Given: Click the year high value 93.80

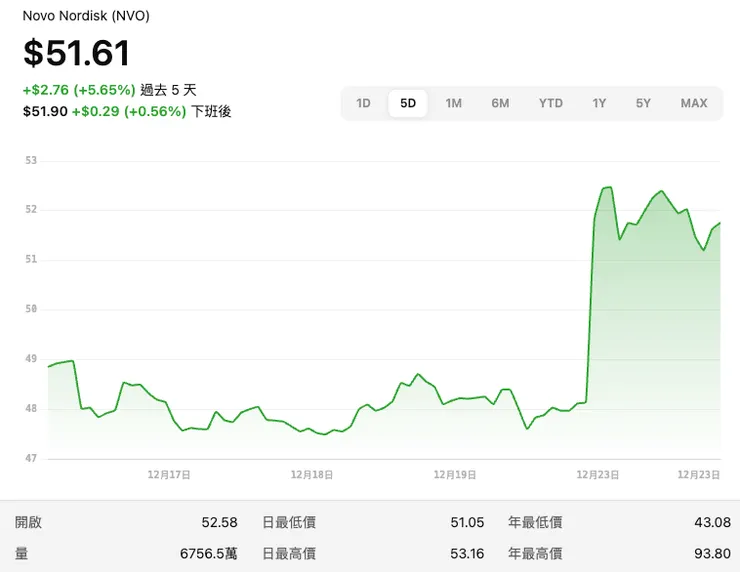Looking at the screenshot, I should [713, 554].
